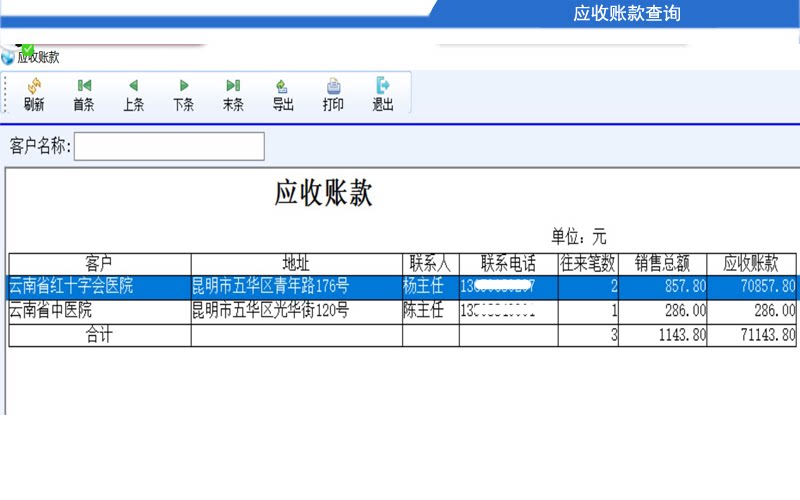Jump to last record with 末条

(x=233, y=94)
